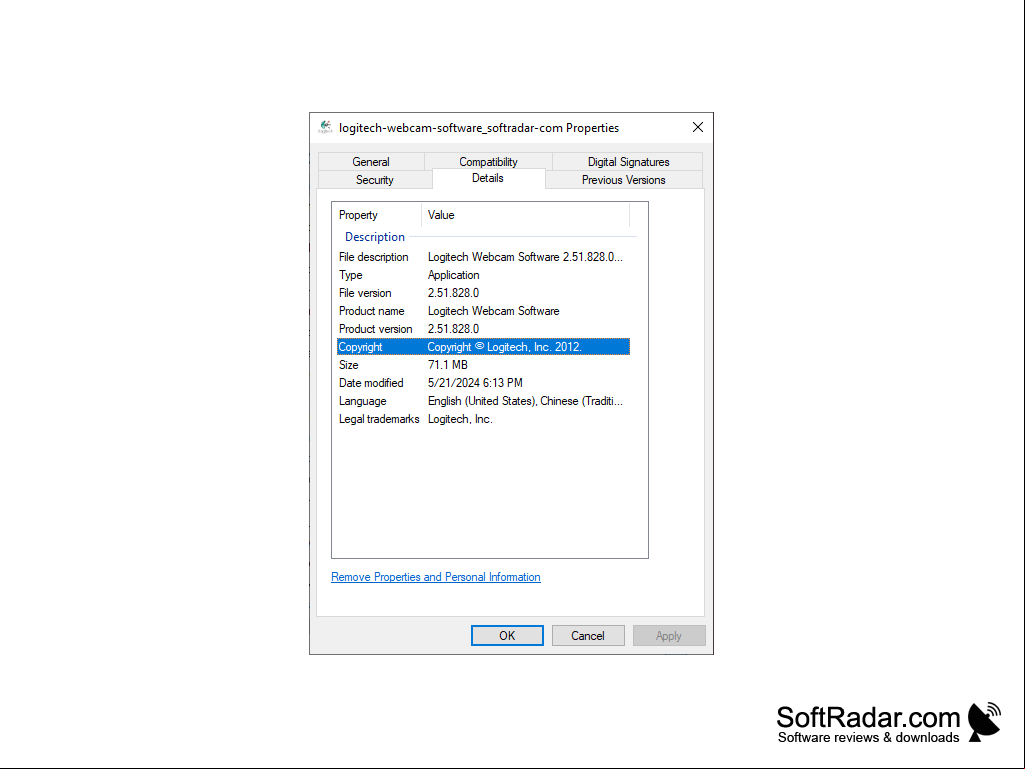This screenshot has height=769, width=1025.
Task: Close the Properties dialog
Action: pos(697,128)
